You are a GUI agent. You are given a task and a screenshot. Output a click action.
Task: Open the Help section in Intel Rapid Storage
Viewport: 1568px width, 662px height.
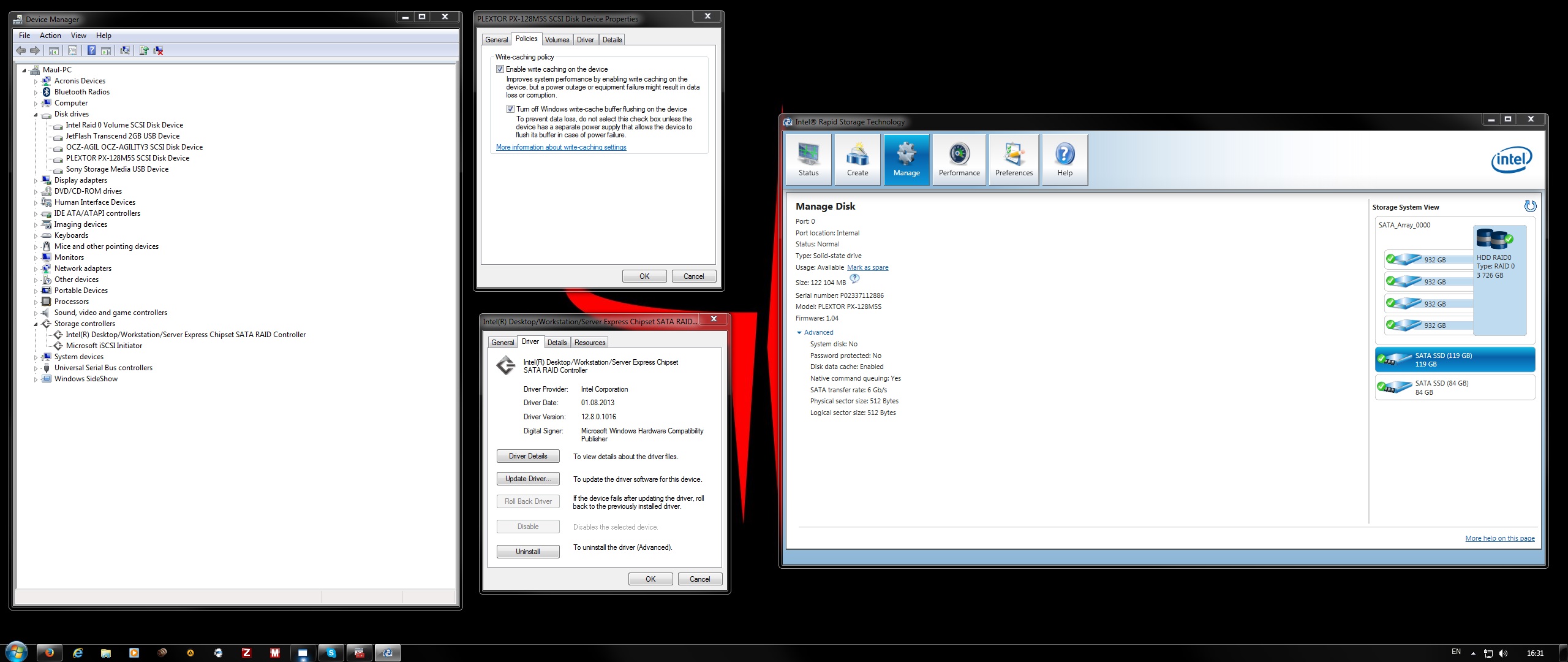pos(1065,159)
